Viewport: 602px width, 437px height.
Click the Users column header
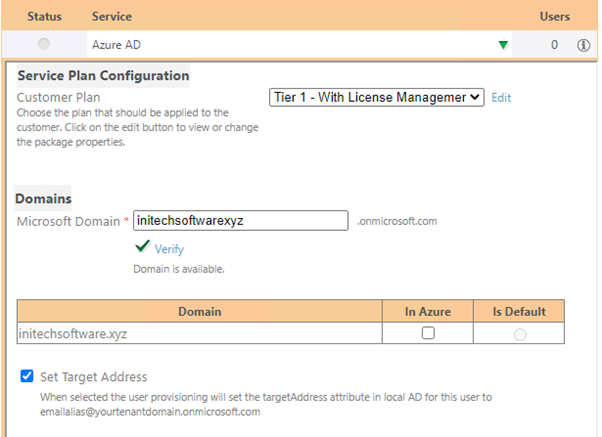coord(555,17)
